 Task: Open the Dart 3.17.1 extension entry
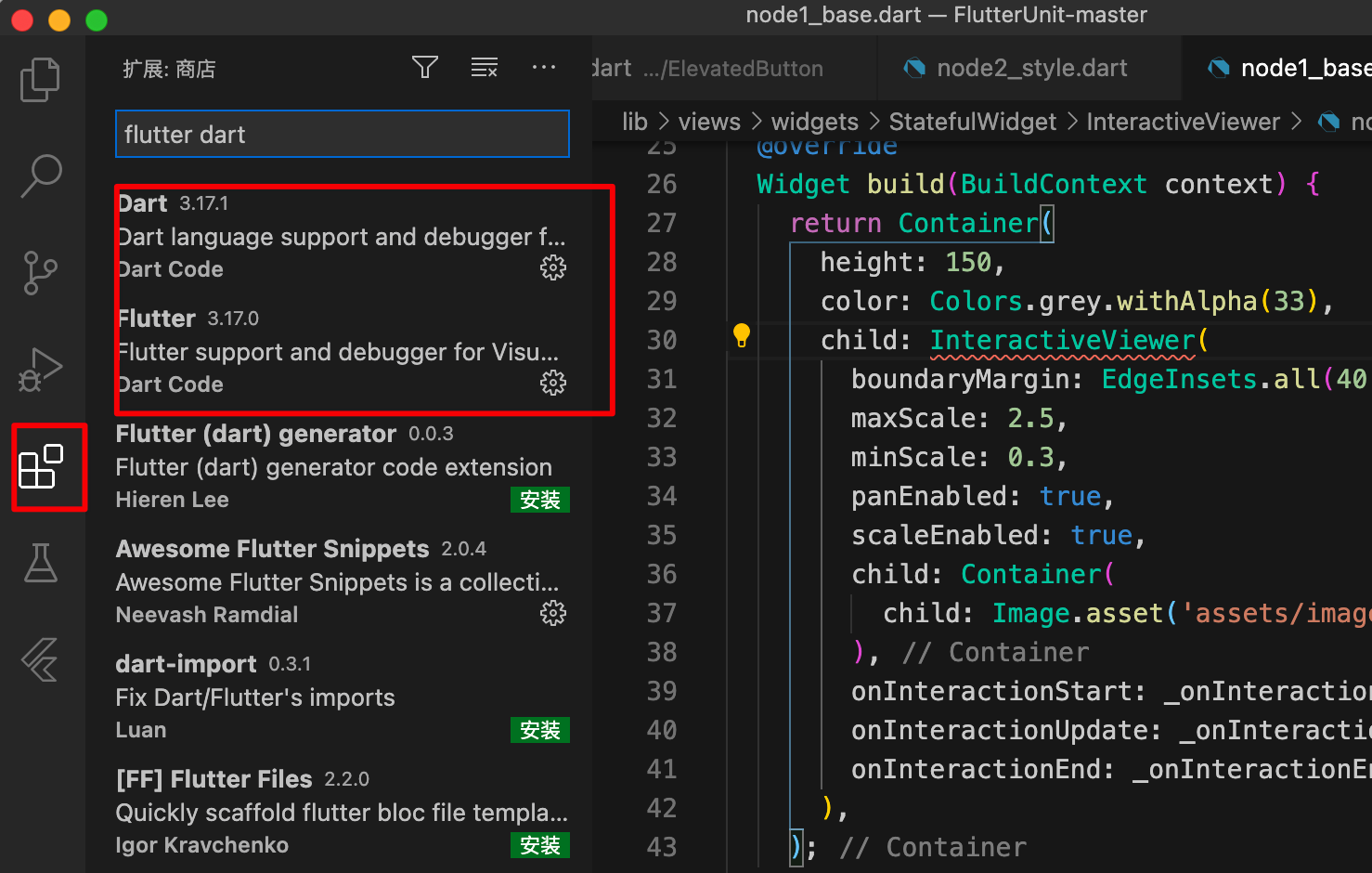(x=343, y=236)
